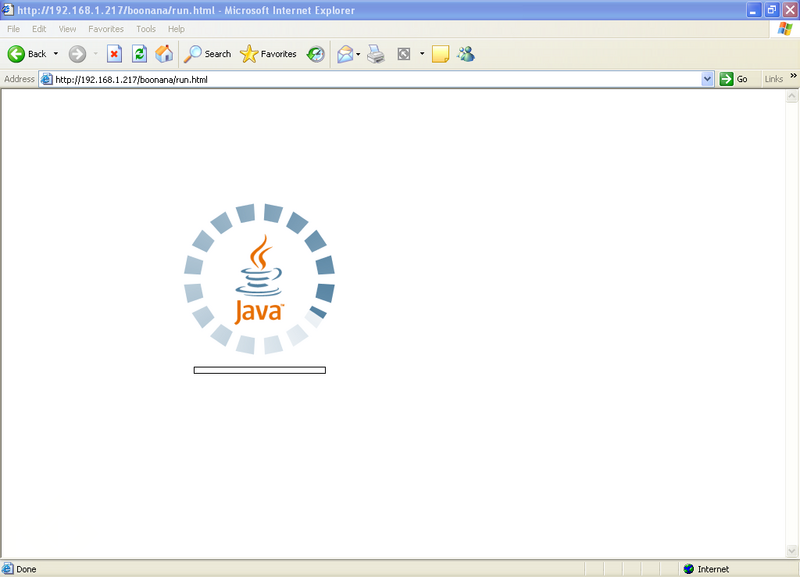Click the address bar URL field

pyautogui.click(x=378, y=79)
